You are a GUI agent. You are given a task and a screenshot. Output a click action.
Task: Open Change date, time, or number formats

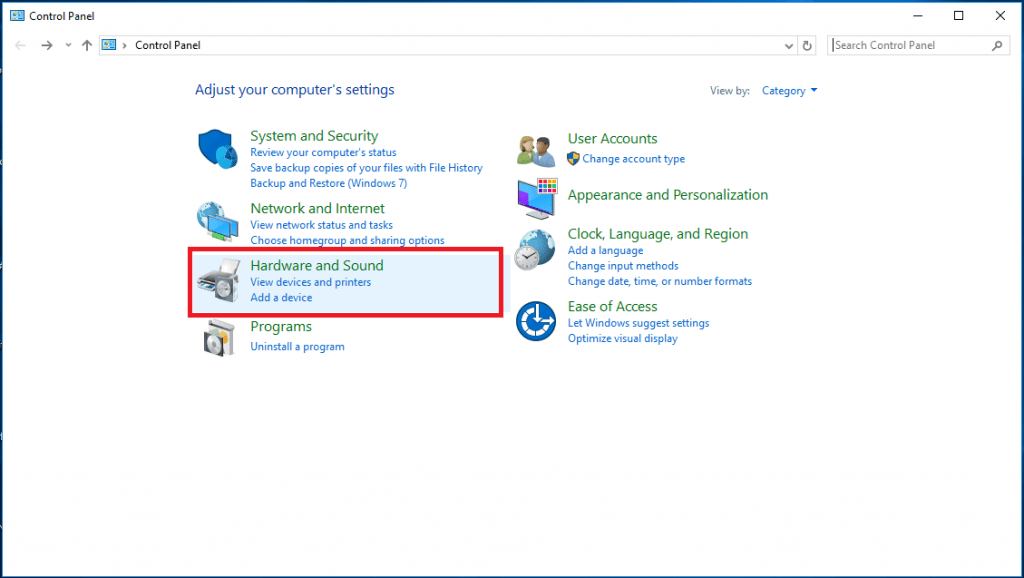pyautogui.click(x=660, y=281)
